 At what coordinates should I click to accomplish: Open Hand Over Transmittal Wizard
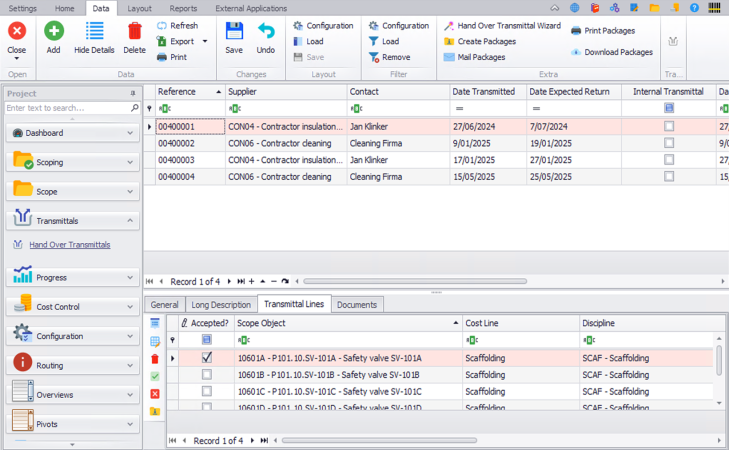coord(502,26)
